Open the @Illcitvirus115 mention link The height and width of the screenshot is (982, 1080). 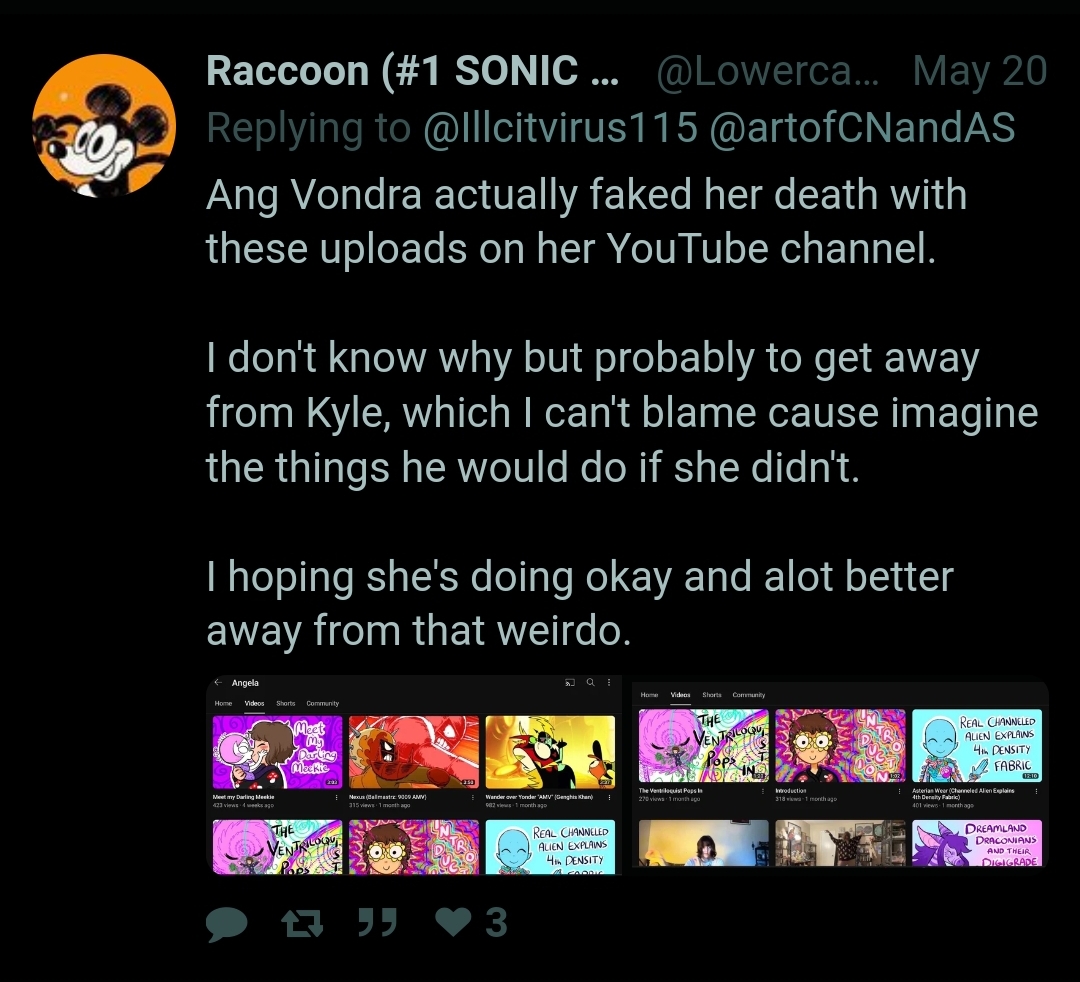(560, 127)
